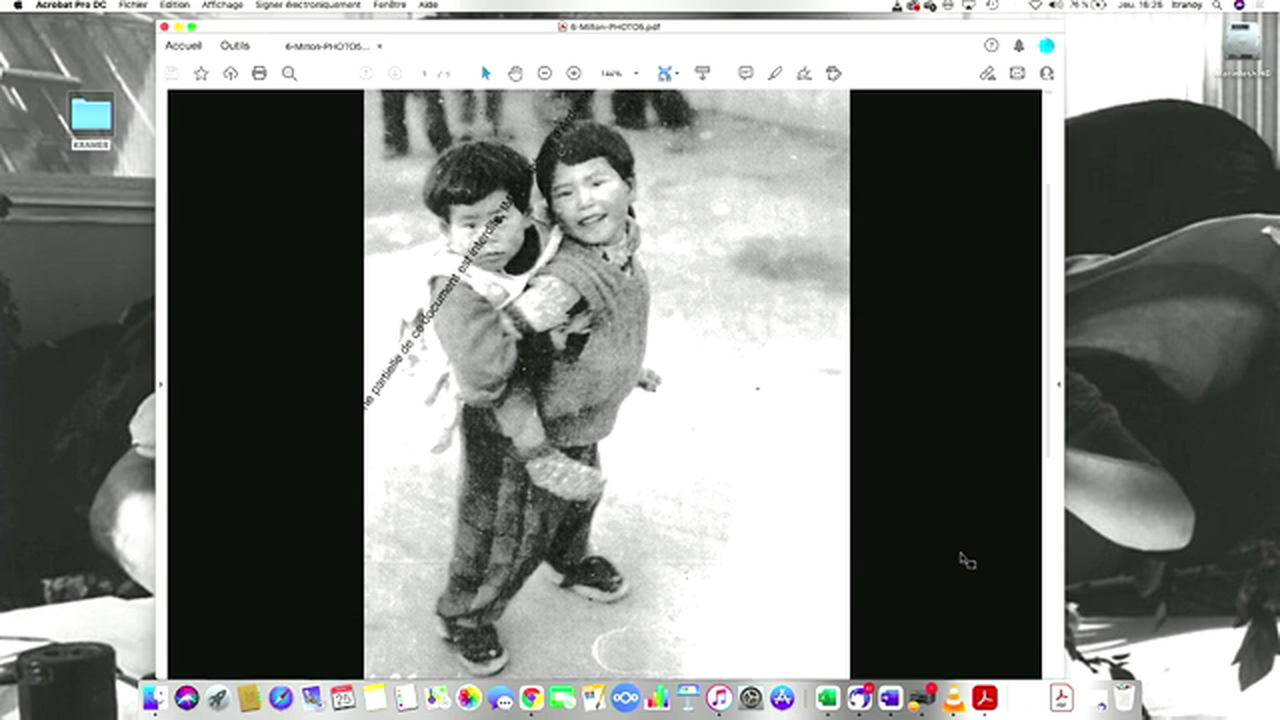Add a comment with the speech bubble icon
This screenshot has height=720, width=1280.
click(745, 73)
